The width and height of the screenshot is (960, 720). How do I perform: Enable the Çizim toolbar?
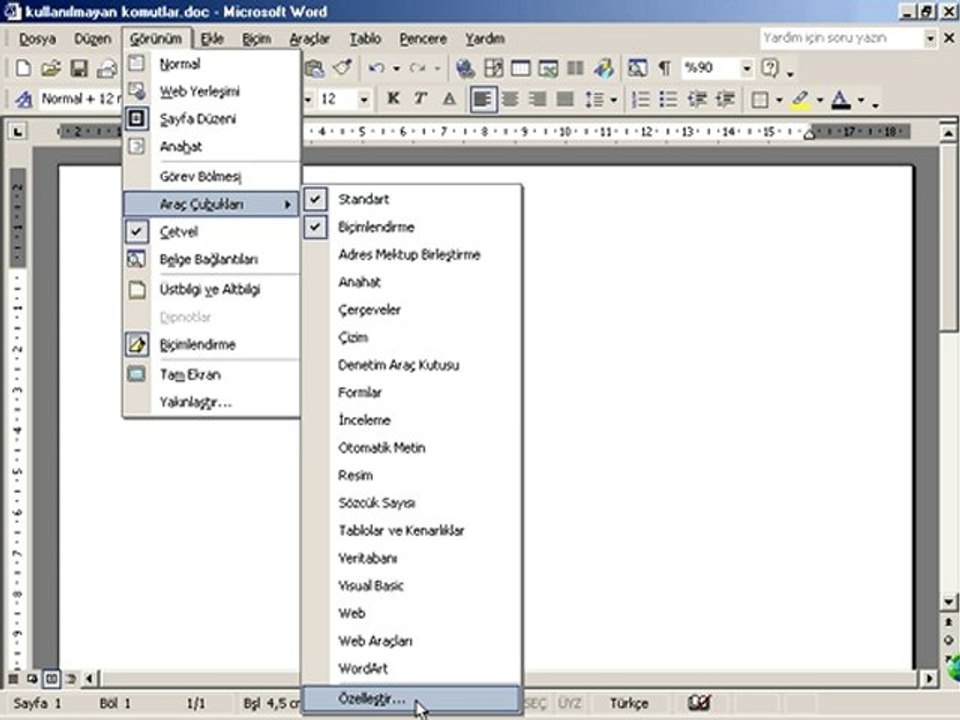[411, 337]
